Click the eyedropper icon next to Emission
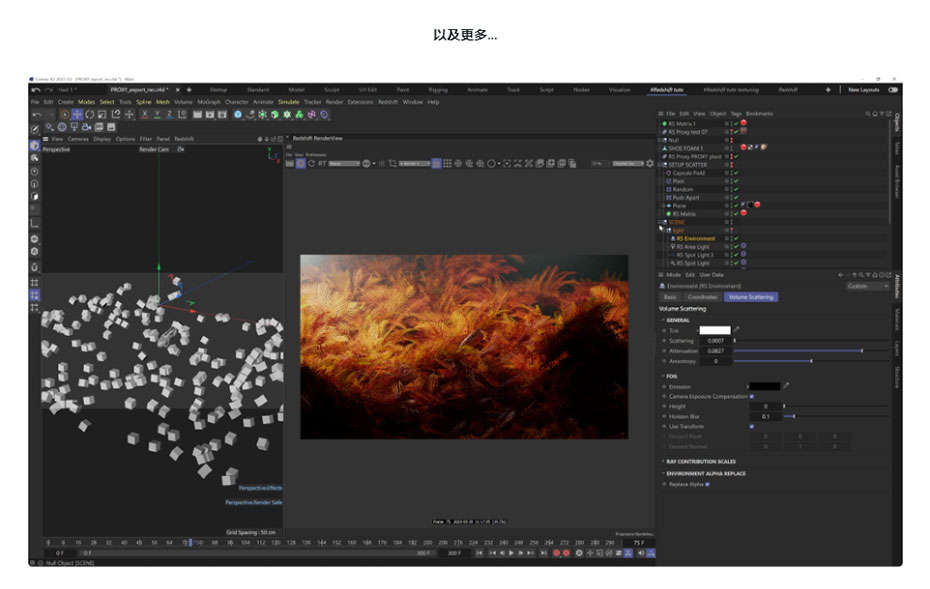This screenshot has width=930, height=589. click(x=786, y=386)
